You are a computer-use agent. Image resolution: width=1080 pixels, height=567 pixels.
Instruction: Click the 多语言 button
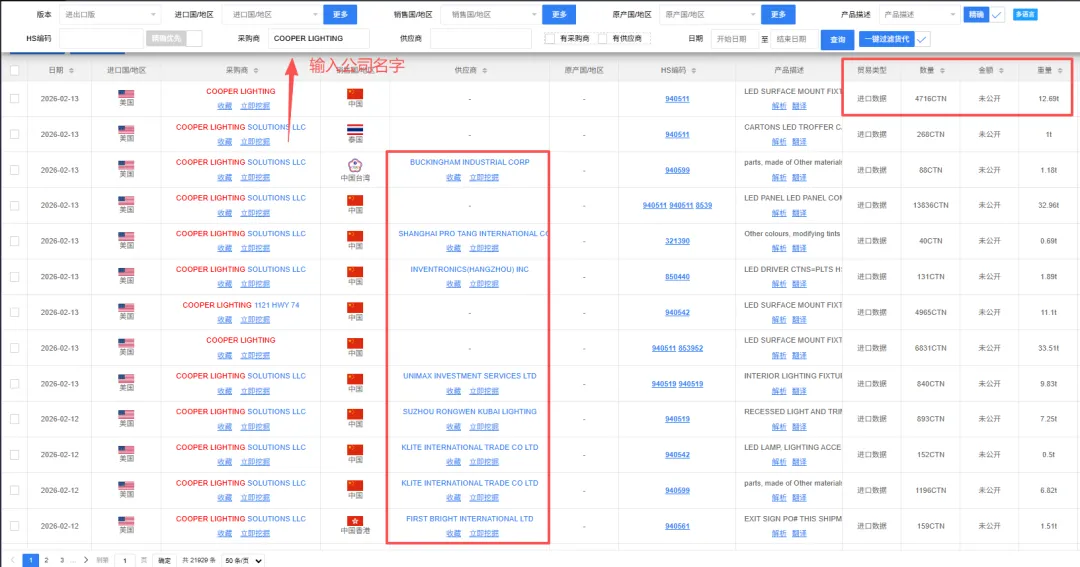tap(1025, 14)
